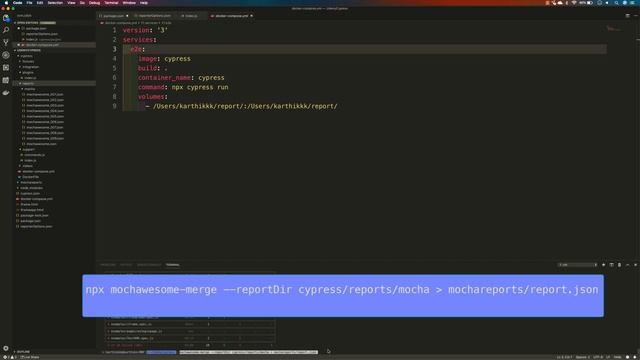Open iframe.html in the explorer tree
The height and width of the screenshot is (360, 640).
pos(29,204)
